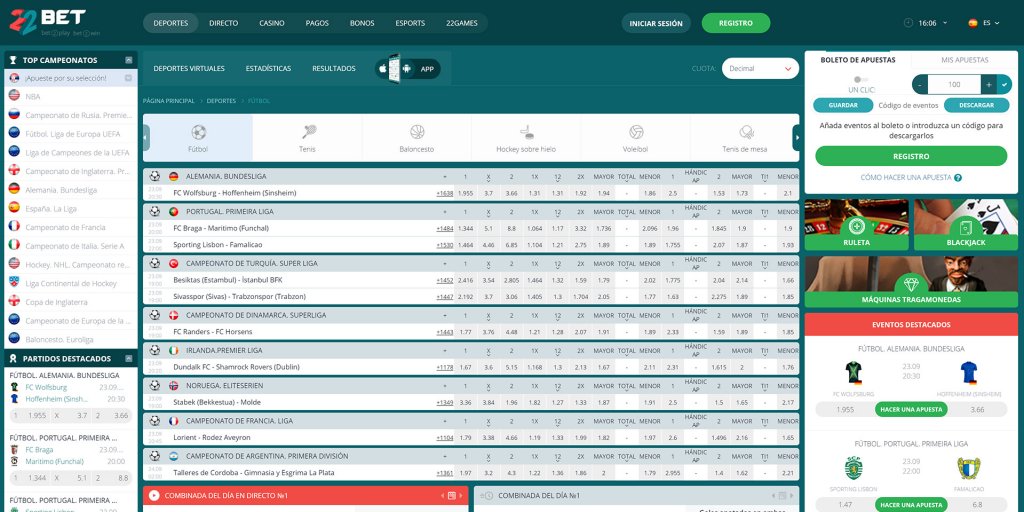Open the Deportes Virtuales link
The image size is (1024, 512).
pos(189,69)
